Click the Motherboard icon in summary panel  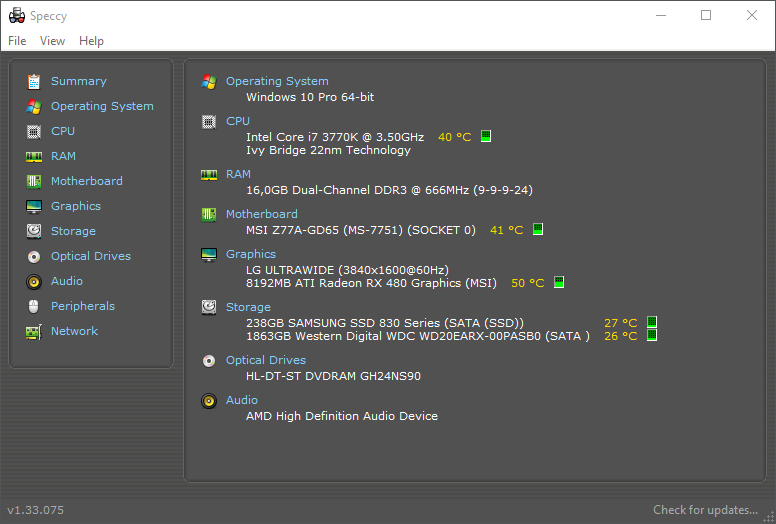click(x=209, y=215)
